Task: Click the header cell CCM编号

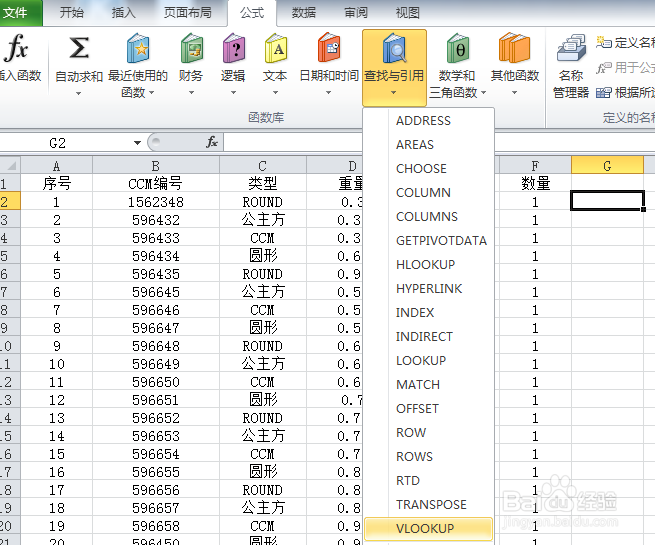Action: tap(156, 183)
